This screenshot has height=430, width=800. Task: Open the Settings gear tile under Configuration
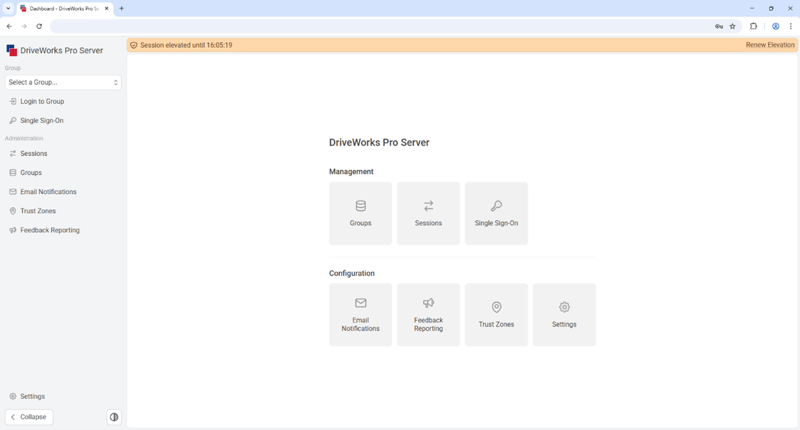pos(564,315)
